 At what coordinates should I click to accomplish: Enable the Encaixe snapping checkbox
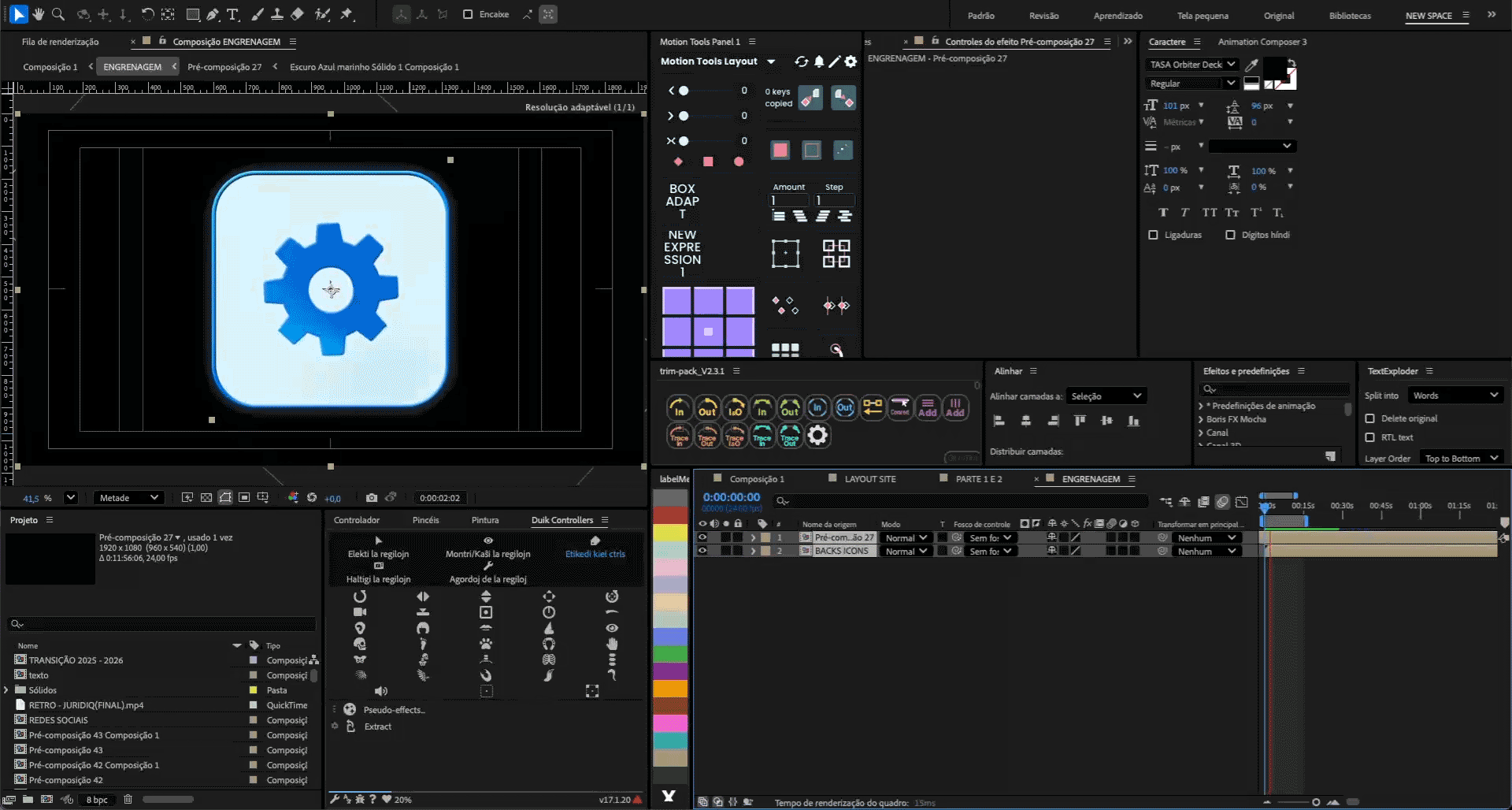pyautogui.click(x=468, y=14)
